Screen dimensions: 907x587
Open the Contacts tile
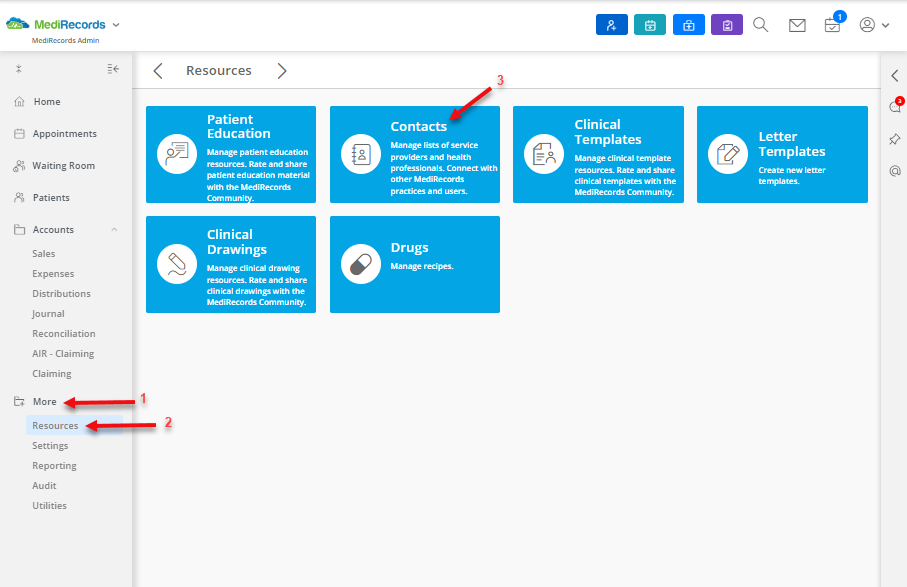pos(415,154)
